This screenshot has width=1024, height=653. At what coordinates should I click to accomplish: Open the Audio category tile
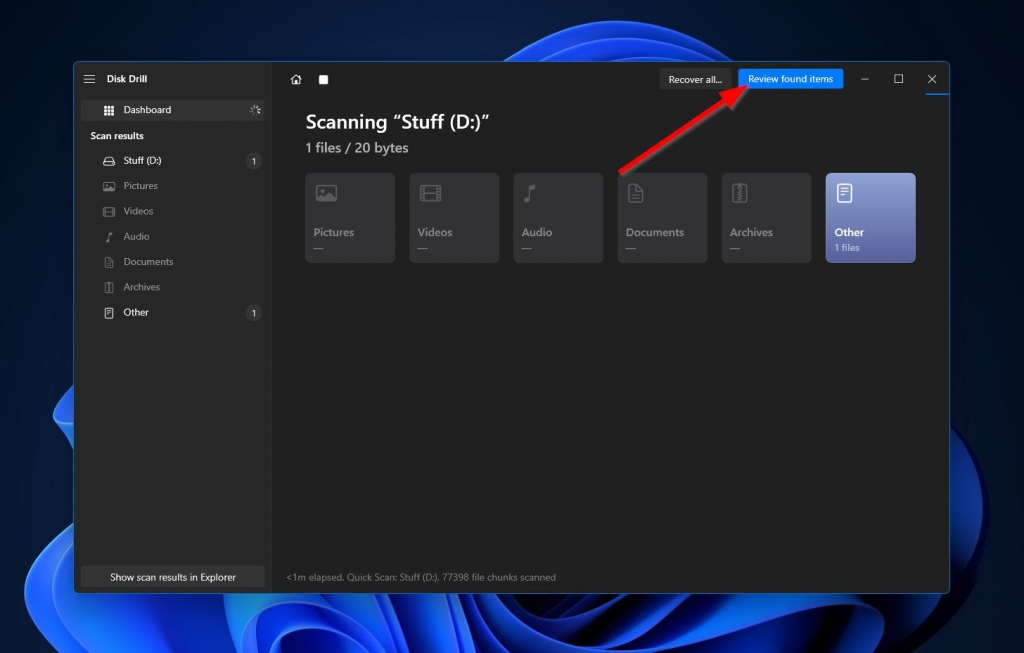coord(558,218)
